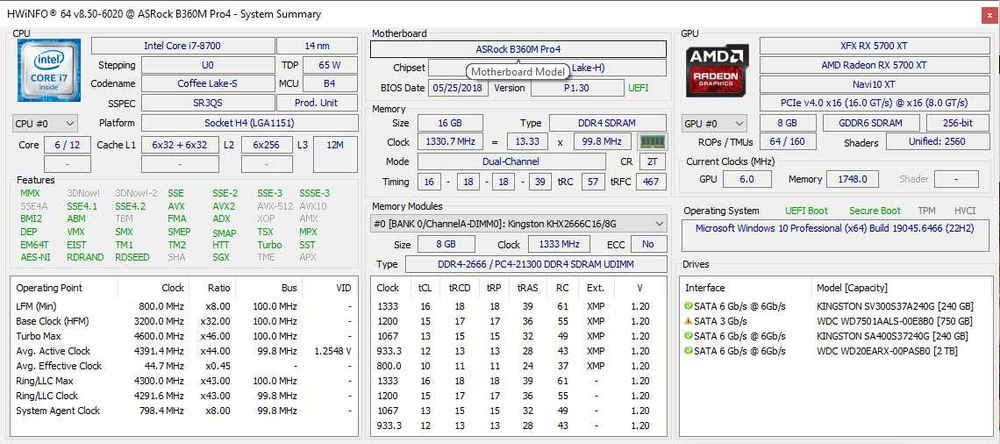
Task: Click the DDR4-2666 / PC4-21300 module type field
Action: click(536, 264)
